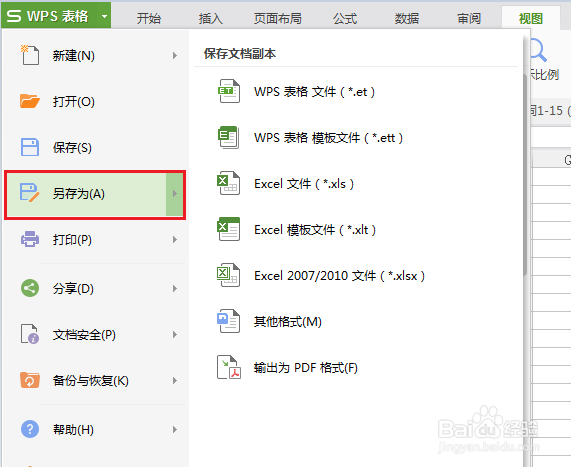
Task: Click the Excel template .xlt icon
Action: [228, 229]
